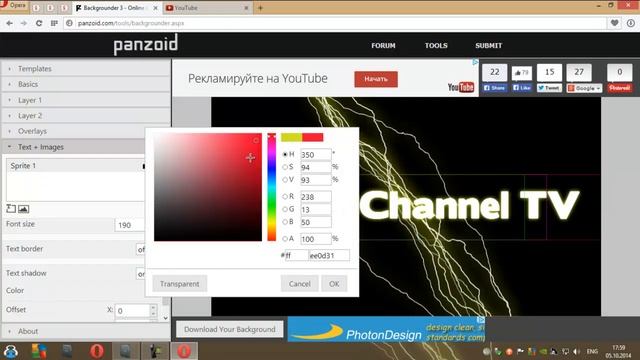This screenshot has height=360, width=640.
Task: Select the A alpha radio button
Action: coord(285,239)
